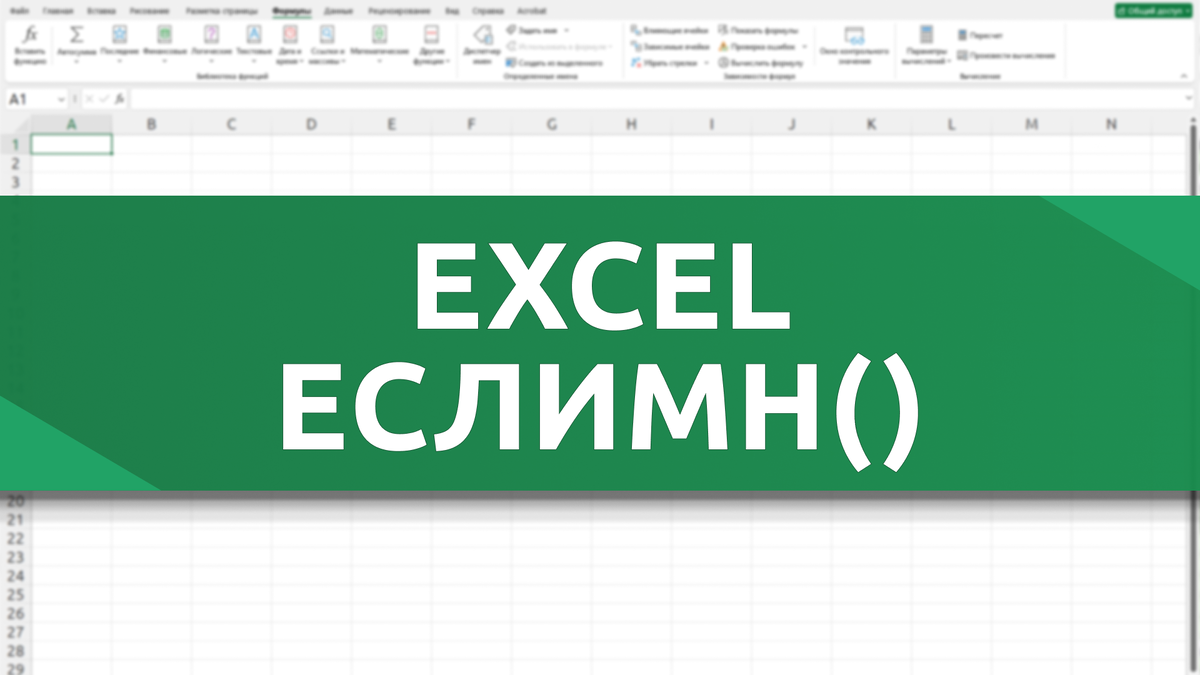Click the AutoSum sigma icon
This screenshot has height=675, width=1200.
[x=76, y=34]
